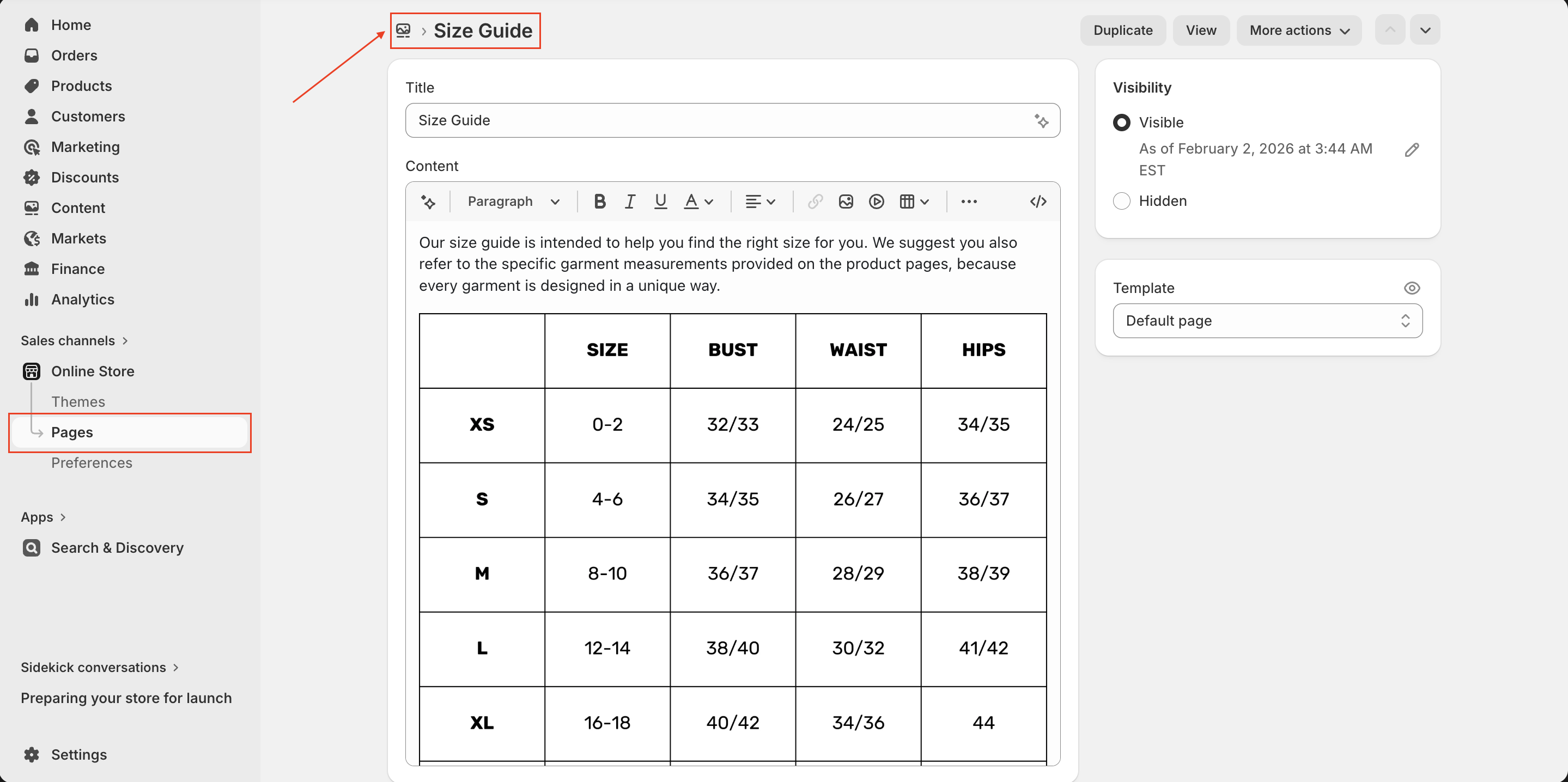Select the Visible radio button
Image resolution: width=1568 pixels, height=782 pixels.
1121,123
